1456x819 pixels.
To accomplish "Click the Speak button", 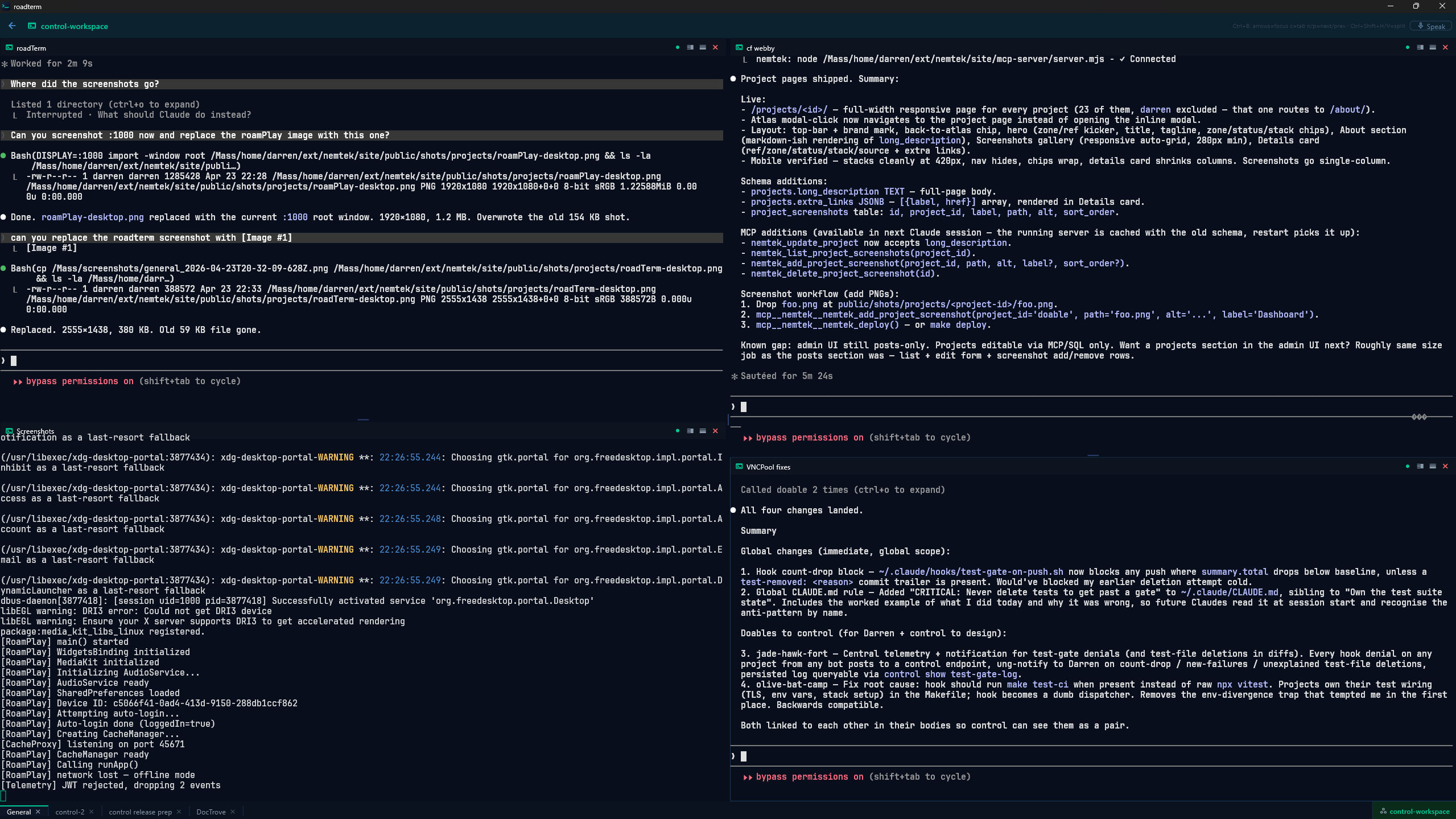I will pyautogui.click(x=1430, y=26).
